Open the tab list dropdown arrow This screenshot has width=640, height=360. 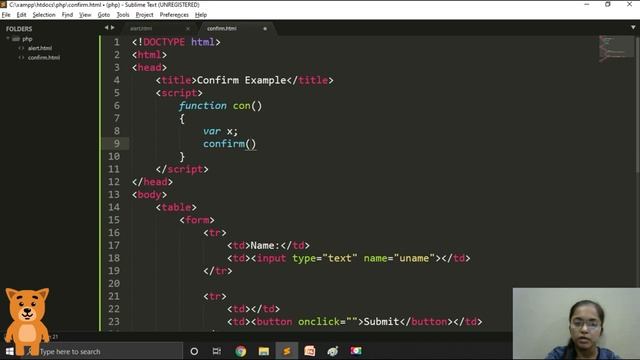tap(633, 28)
